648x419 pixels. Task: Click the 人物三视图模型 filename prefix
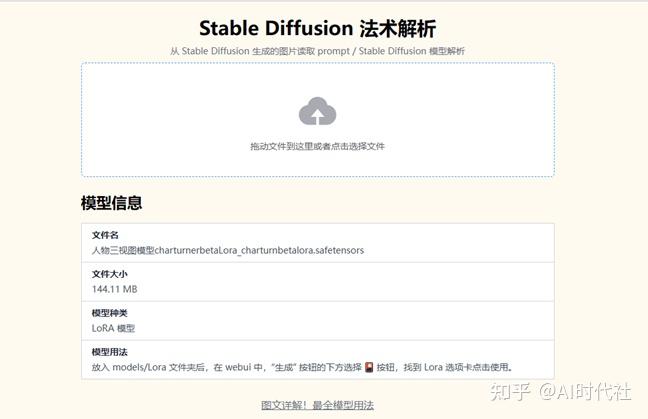click(123, 250)
